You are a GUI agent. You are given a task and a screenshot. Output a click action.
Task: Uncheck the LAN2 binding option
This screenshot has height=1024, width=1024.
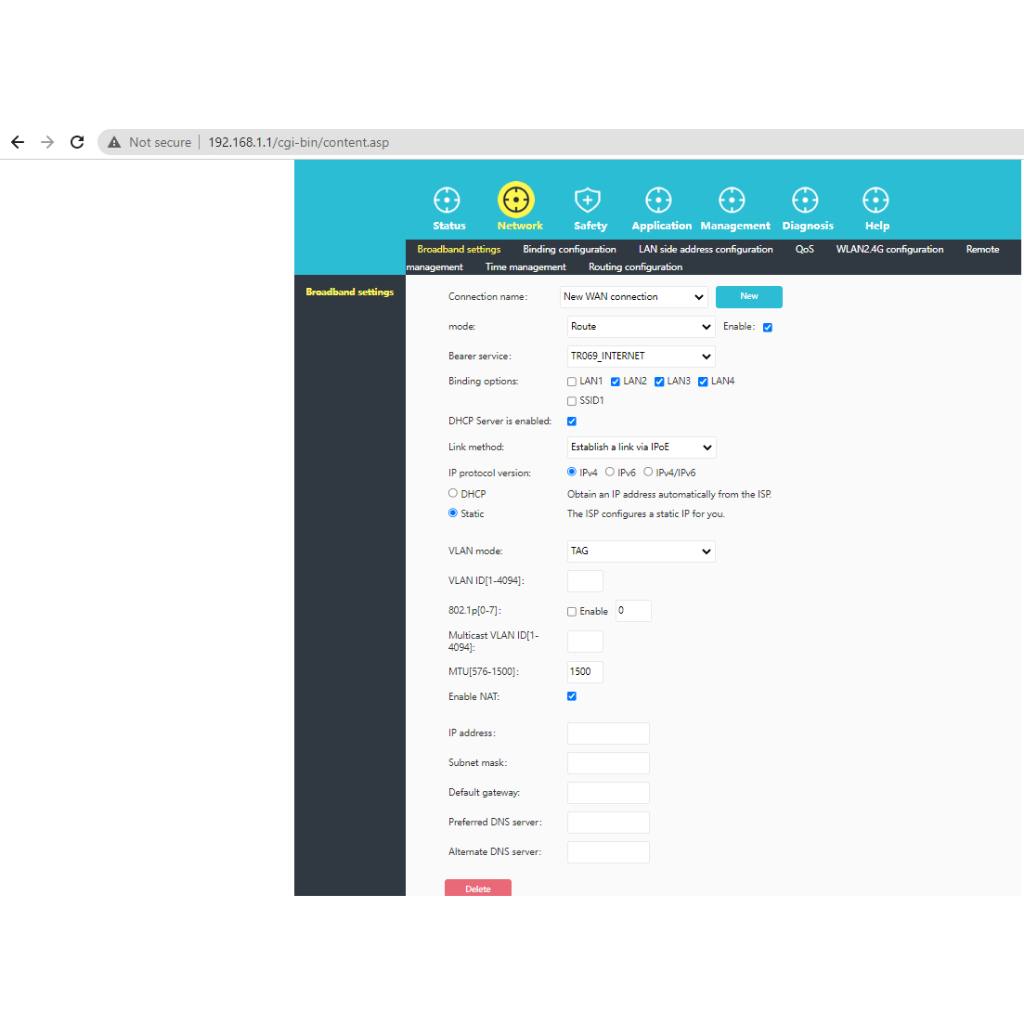[x=615, y=381]
